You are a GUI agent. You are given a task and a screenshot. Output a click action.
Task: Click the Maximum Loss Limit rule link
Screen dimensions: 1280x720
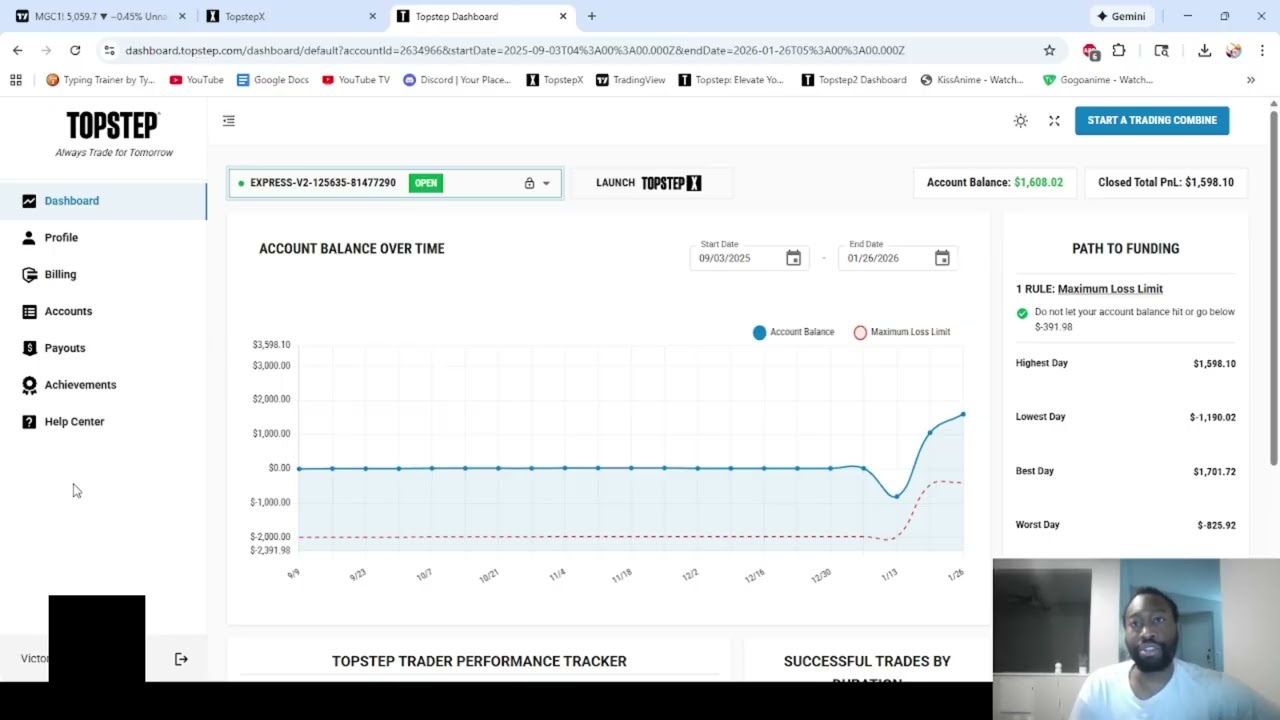coord(1110,289)
